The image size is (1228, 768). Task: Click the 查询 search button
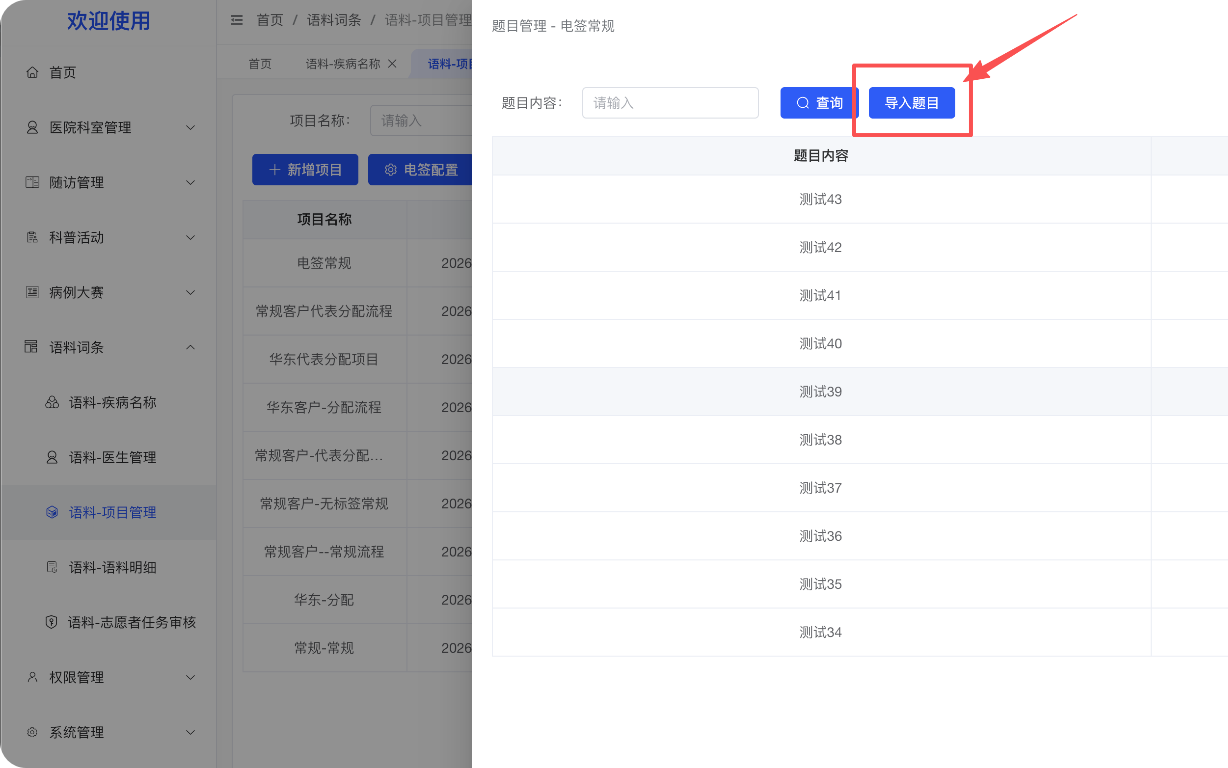pyautogui.click(x=820, y=103)
